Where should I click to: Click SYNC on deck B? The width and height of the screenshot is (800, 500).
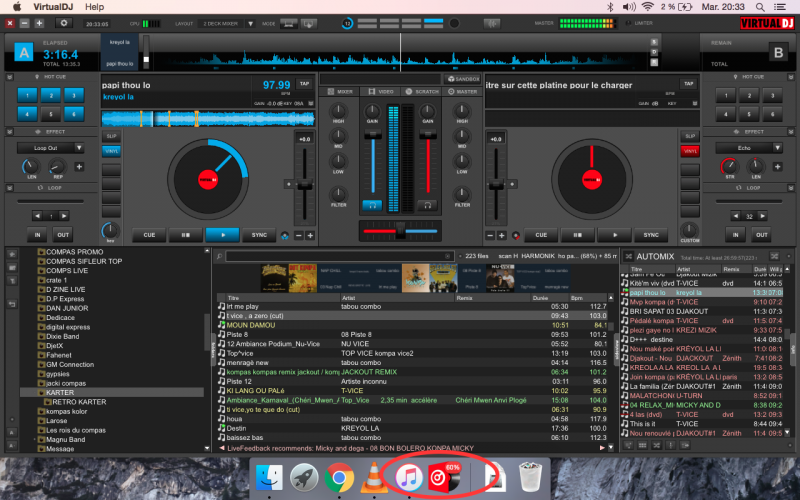[651, 235]
